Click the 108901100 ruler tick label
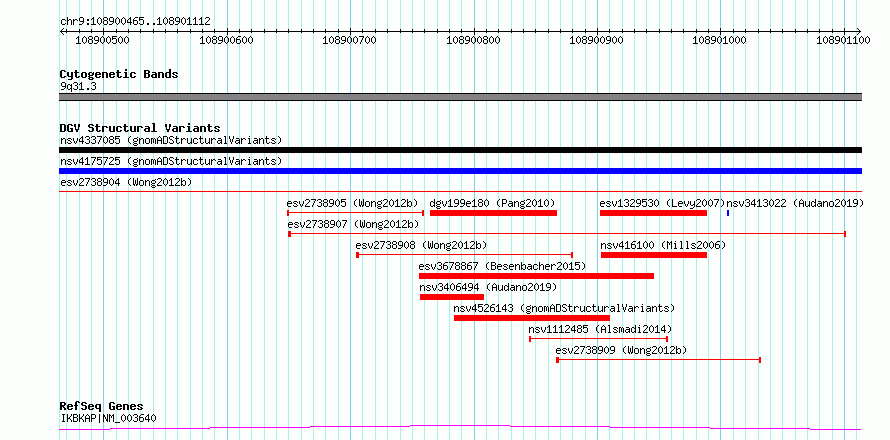This screenshot has height=440, width=890. coord(843,40)
